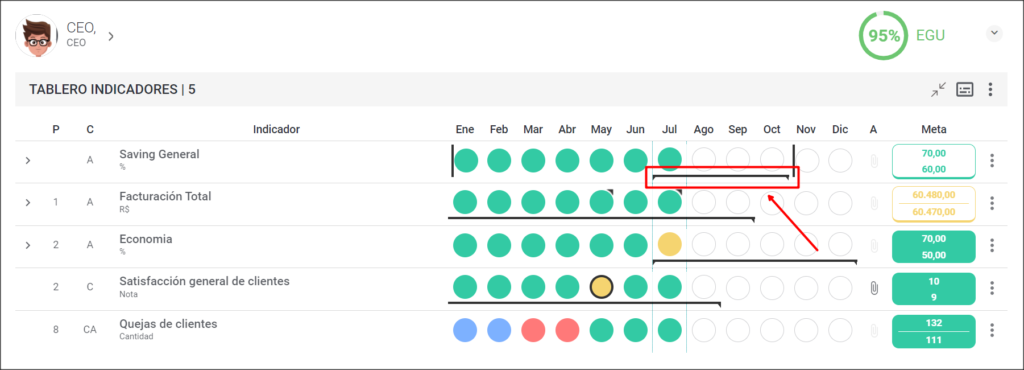Select blue Ene dot for Quejas de clientes
The height and width of the screenshot is (370, 1024).
click(x=465, y=330)
